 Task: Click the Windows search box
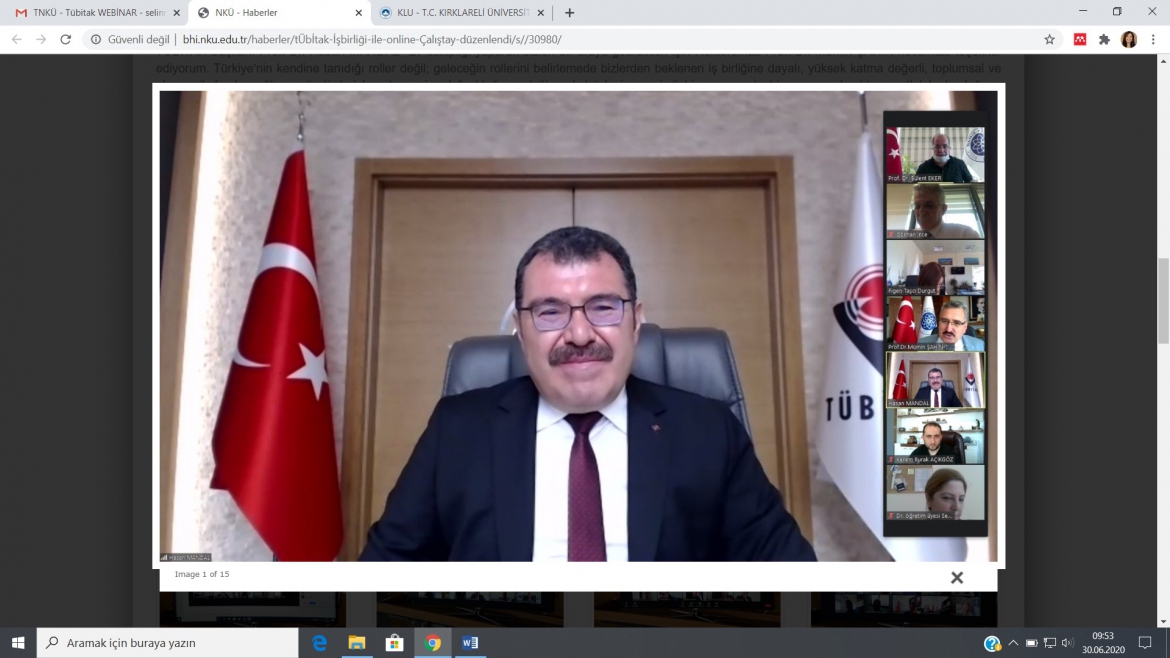168,643
